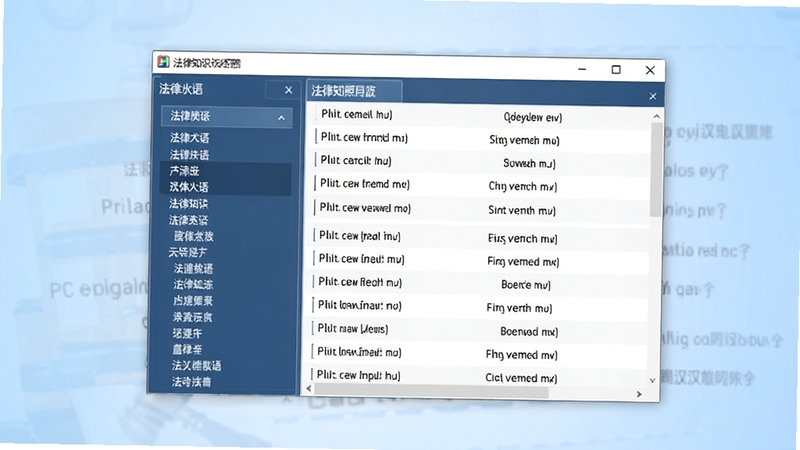Collapse the sidebar dropdown with the up chevron
Screen dimensions: 800x450
[x=281, y=118]
